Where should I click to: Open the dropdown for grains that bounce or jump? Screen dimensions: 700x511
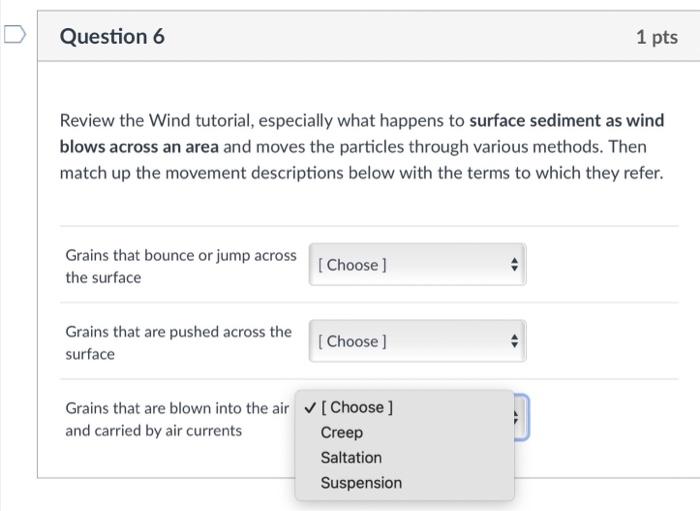tap(417, 265)
